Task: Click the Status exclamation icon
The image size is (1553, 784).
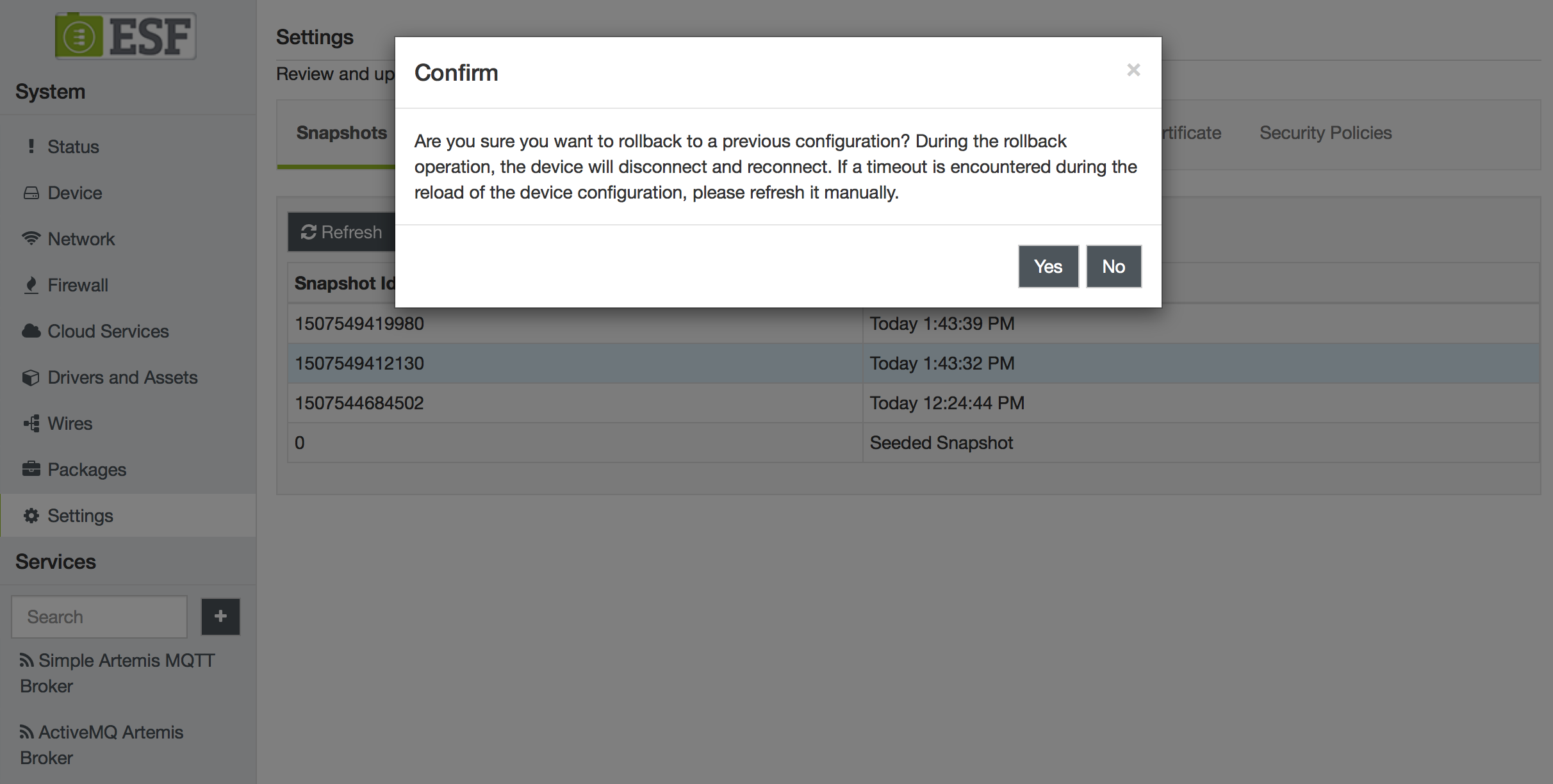Action: coord(31,146)
